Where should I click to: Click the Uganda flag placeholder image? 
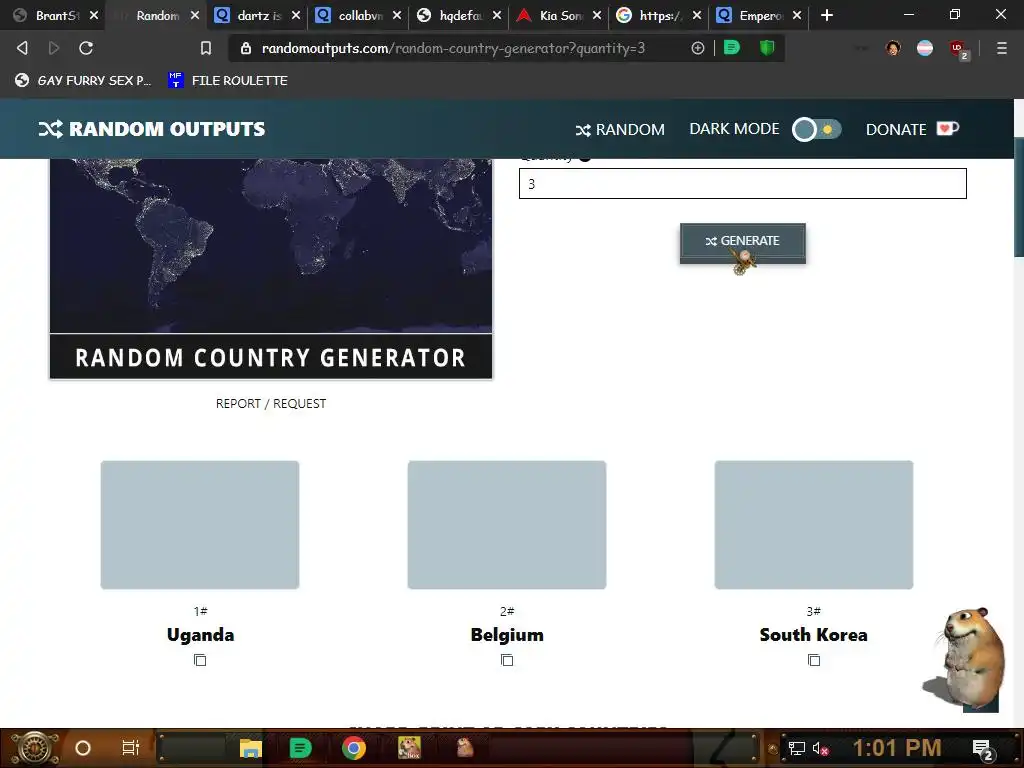coord(200,525)
